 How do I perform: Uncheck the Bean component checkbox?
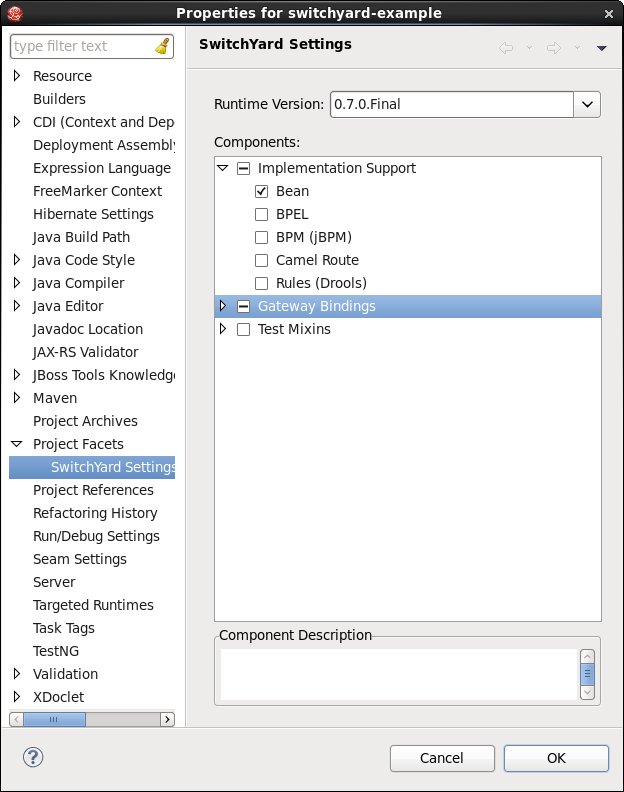[261, 191]
